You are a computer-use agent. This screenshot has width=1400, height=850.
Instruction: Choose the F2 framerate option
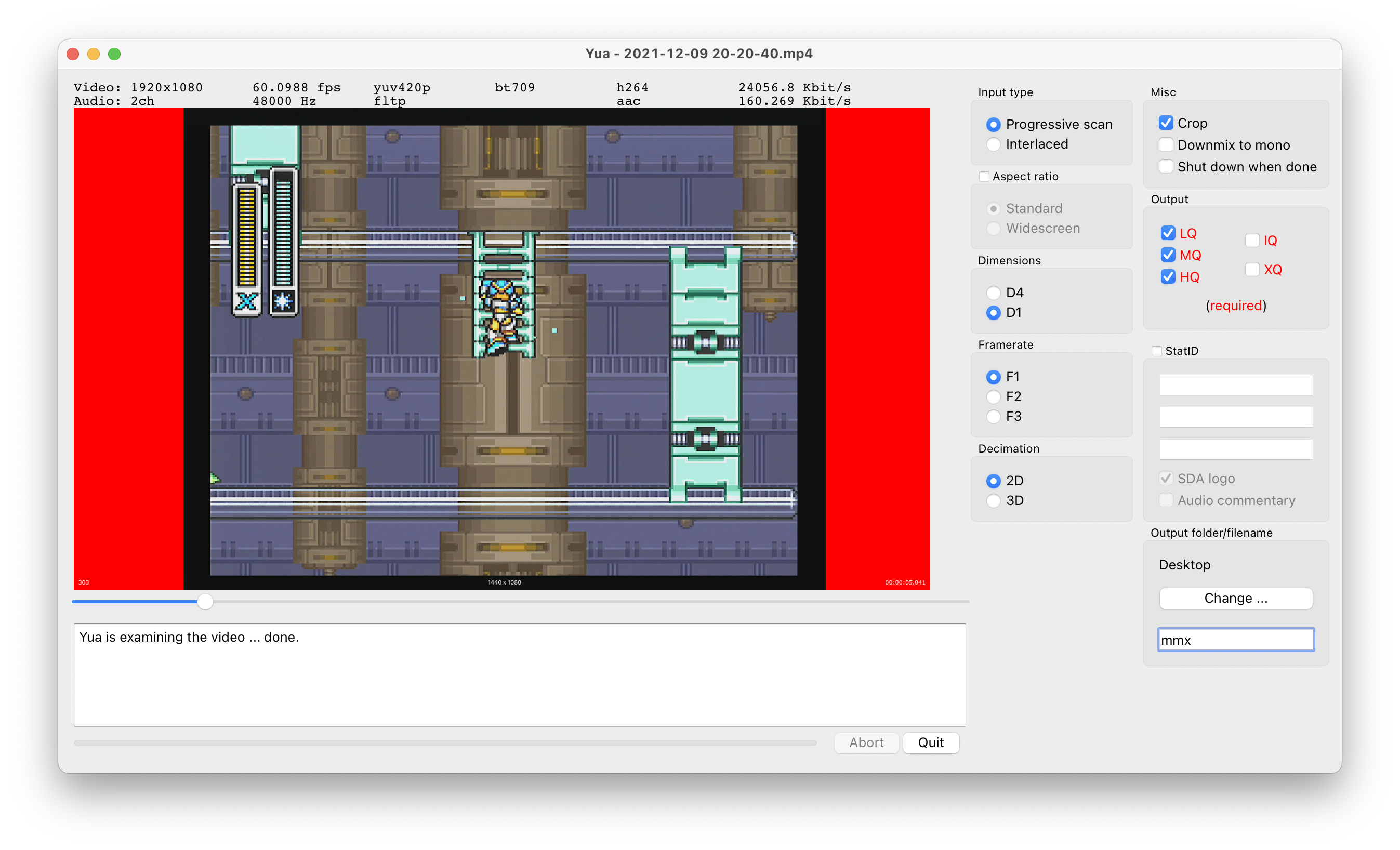coord(993,396)
